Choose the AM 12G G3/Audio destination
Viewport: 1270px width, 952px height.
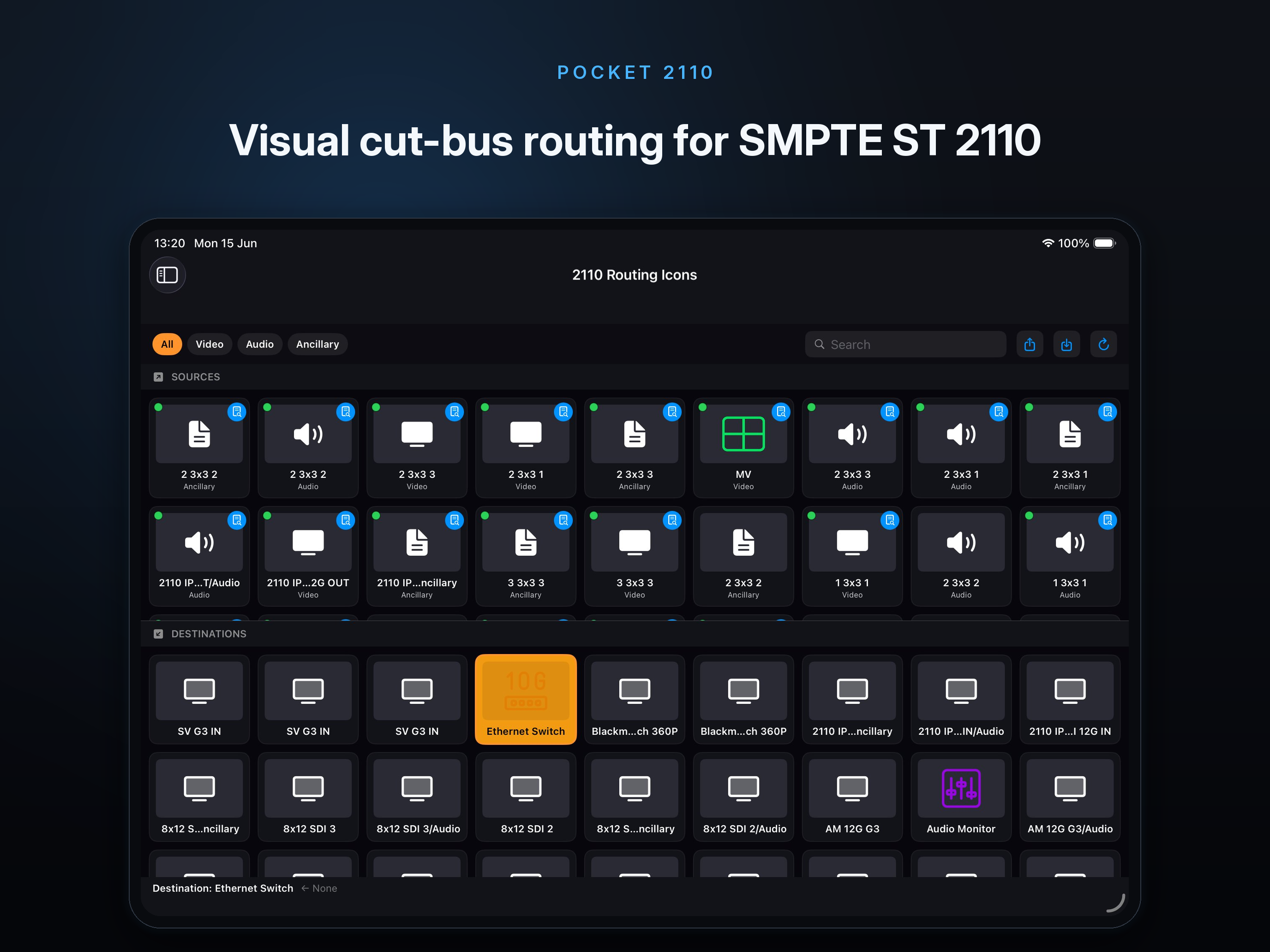click(x=1070, y=797)
